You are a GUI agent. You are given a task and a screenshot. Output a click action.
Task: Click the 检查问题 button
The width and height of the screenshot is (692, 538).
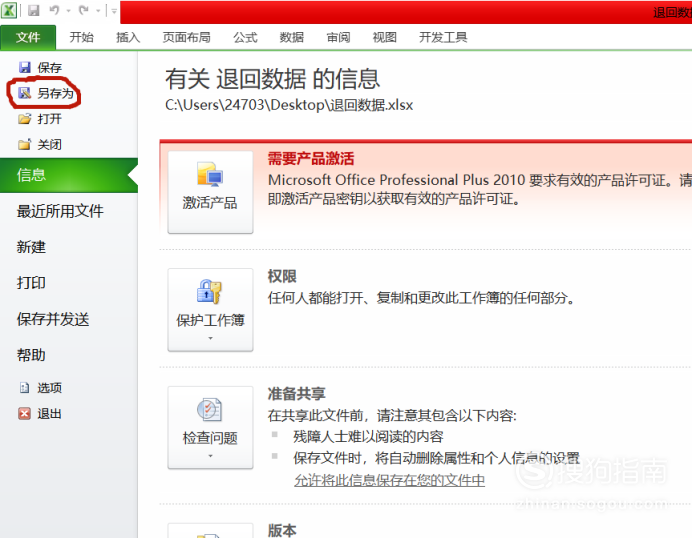(x=210, y=427)
